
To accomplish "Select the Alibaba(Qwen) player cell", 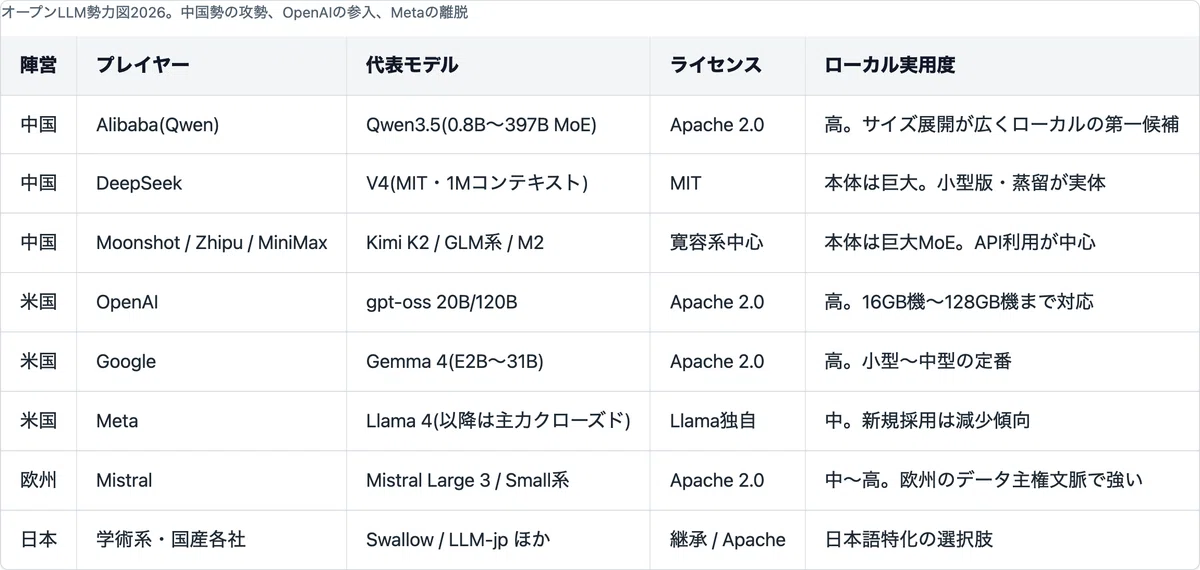I will tap(212, 125).
